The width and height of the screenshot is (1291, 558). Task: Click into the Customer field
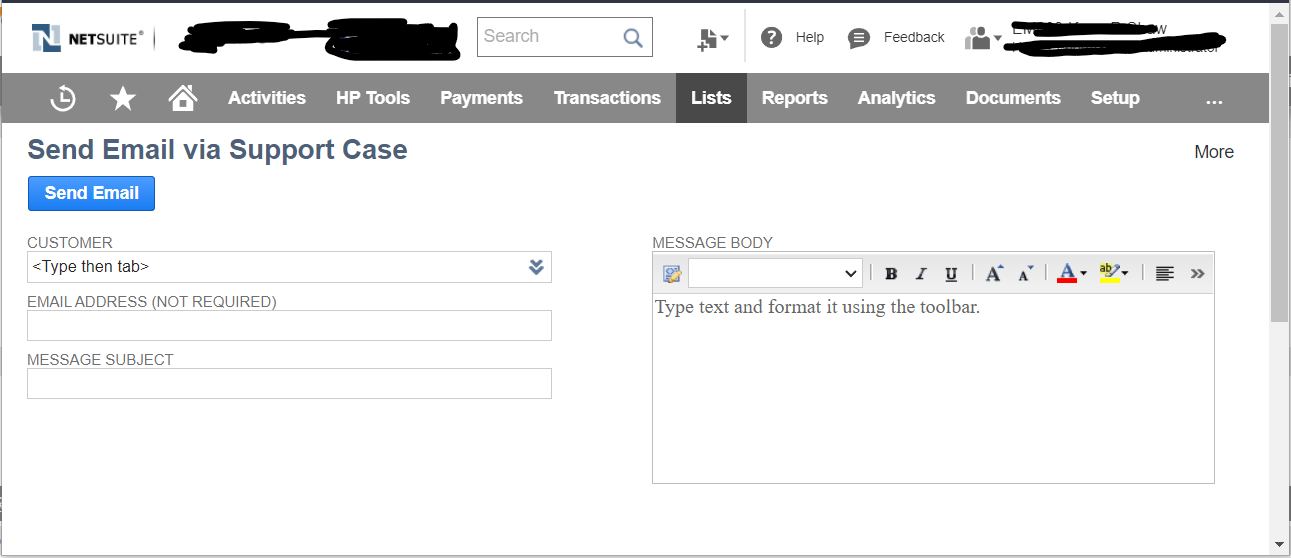coord(289,267)
